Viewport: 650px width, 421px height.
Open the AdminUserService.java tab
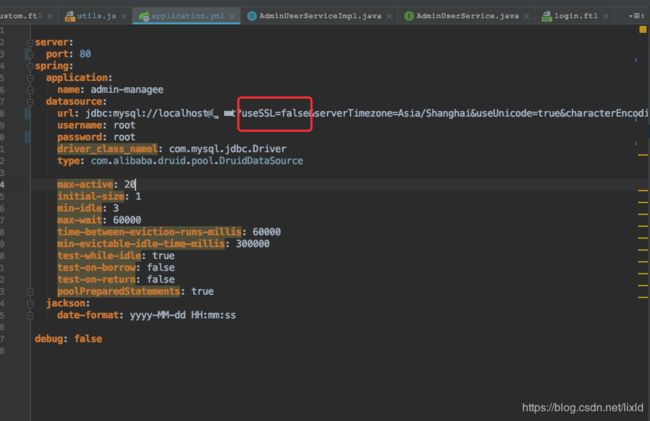(x=467, y=16)
